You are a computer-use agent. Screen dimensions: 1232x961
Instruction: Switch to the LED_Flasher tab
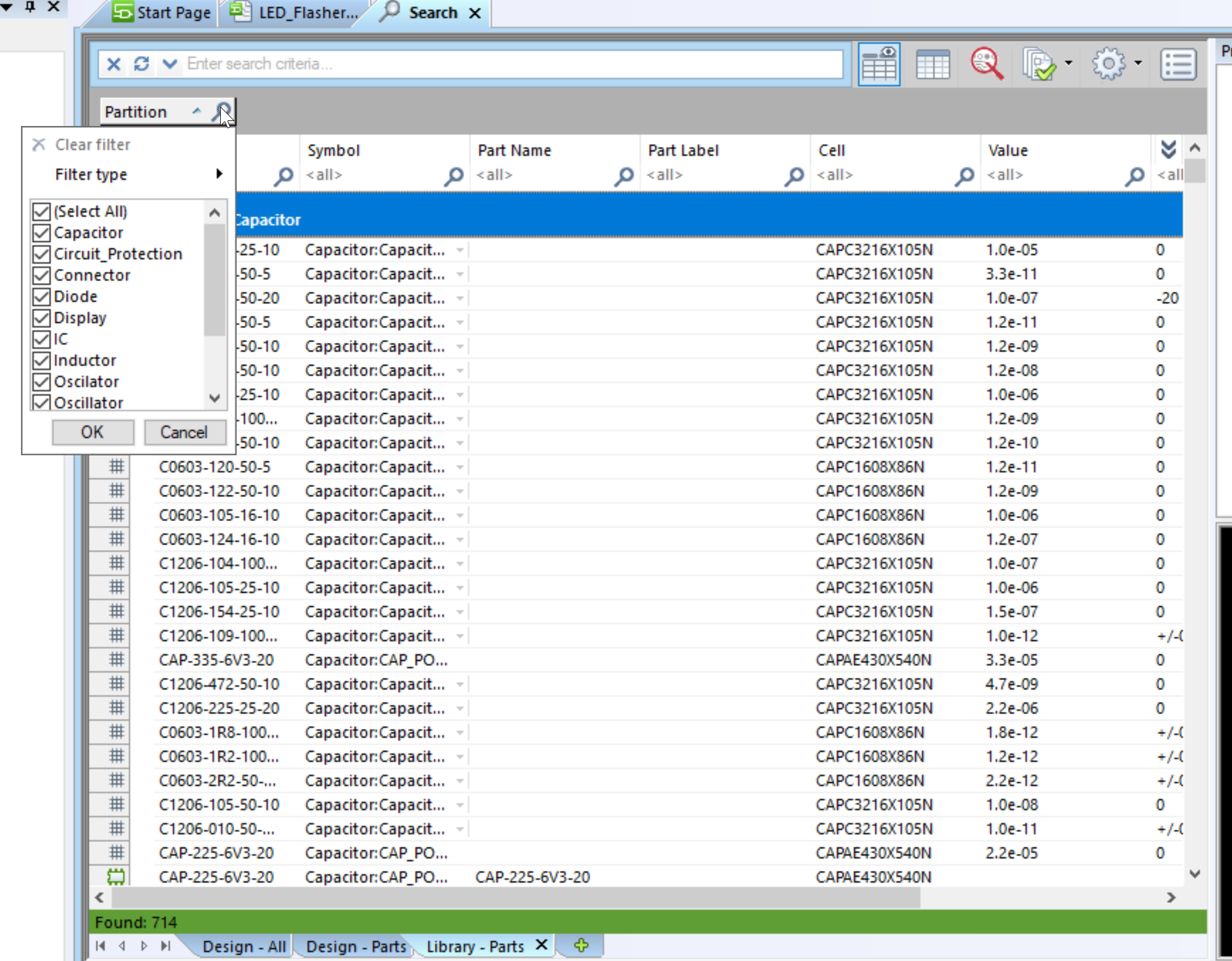click(296, 12)
